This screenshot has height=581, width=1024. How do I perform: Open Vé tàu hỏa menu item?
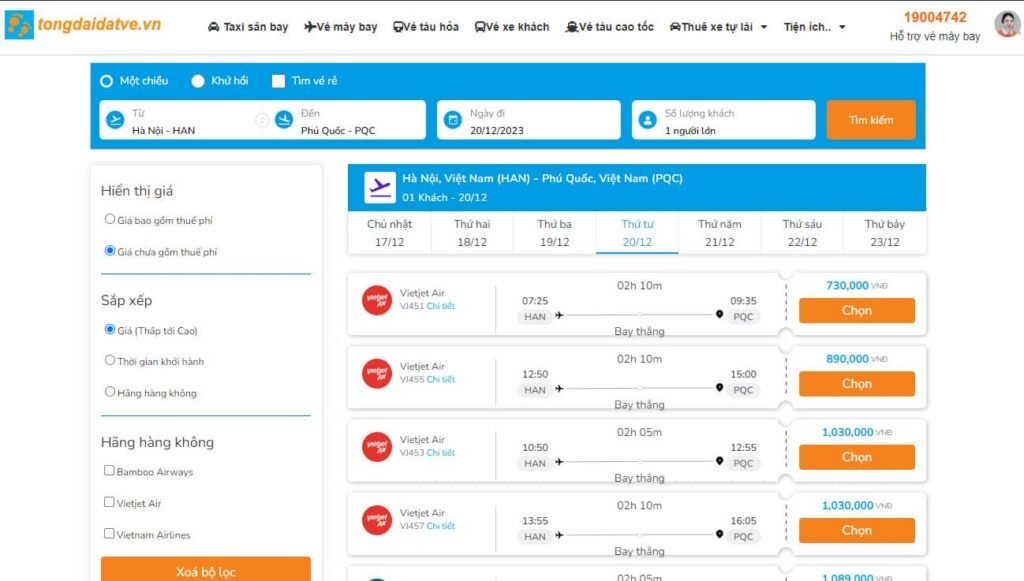tap(426, 27)
